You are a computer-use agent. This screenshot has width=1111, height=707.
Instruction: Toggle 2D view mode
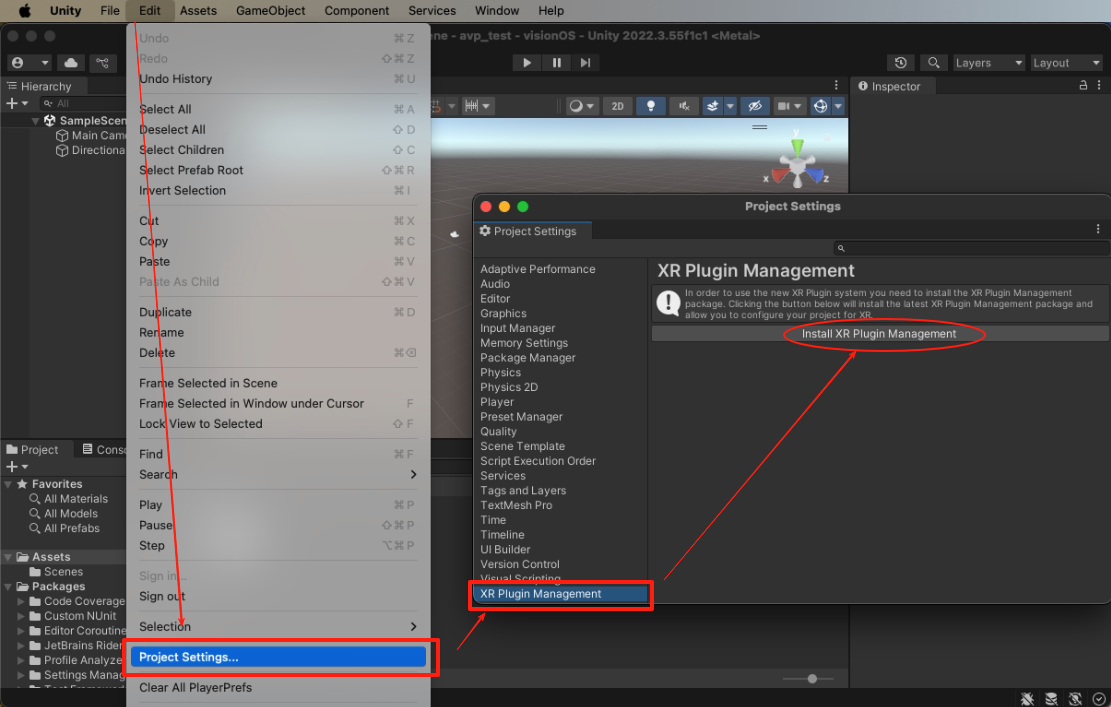tap(618, 106)
